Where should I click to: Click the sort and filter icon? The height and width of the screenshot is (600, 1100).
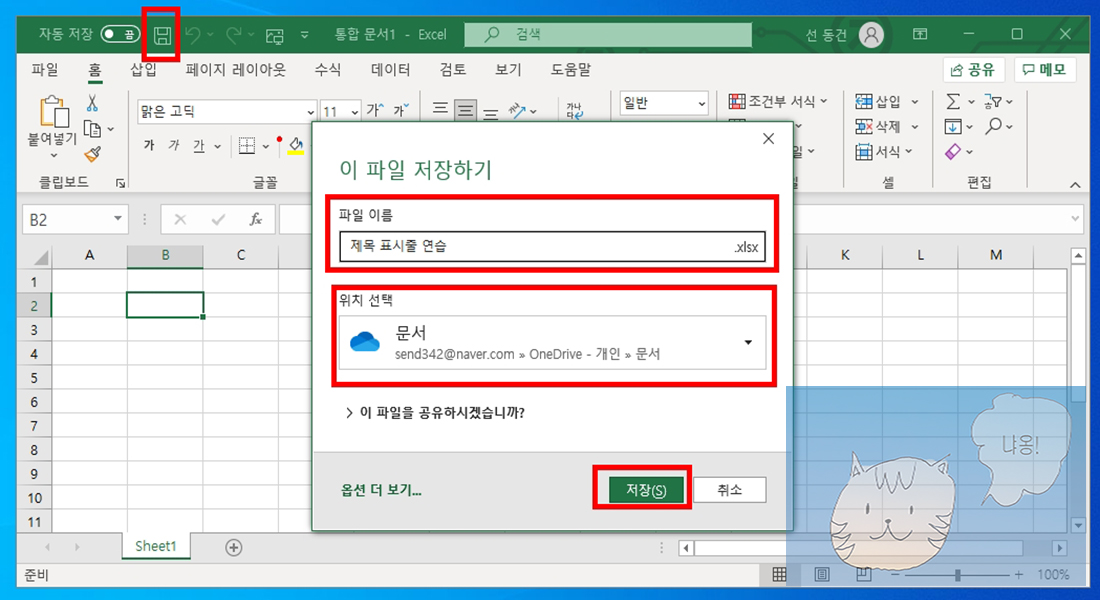pyautogui.click(x=993, y=102)
